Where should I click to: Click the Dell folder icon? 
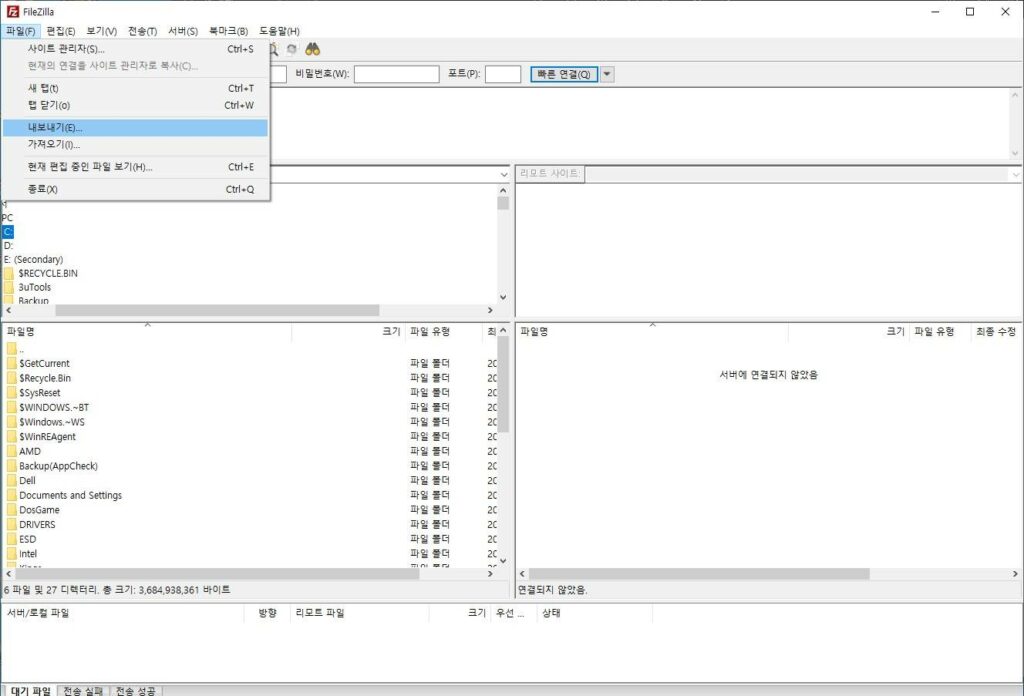[x=12, y=481]
